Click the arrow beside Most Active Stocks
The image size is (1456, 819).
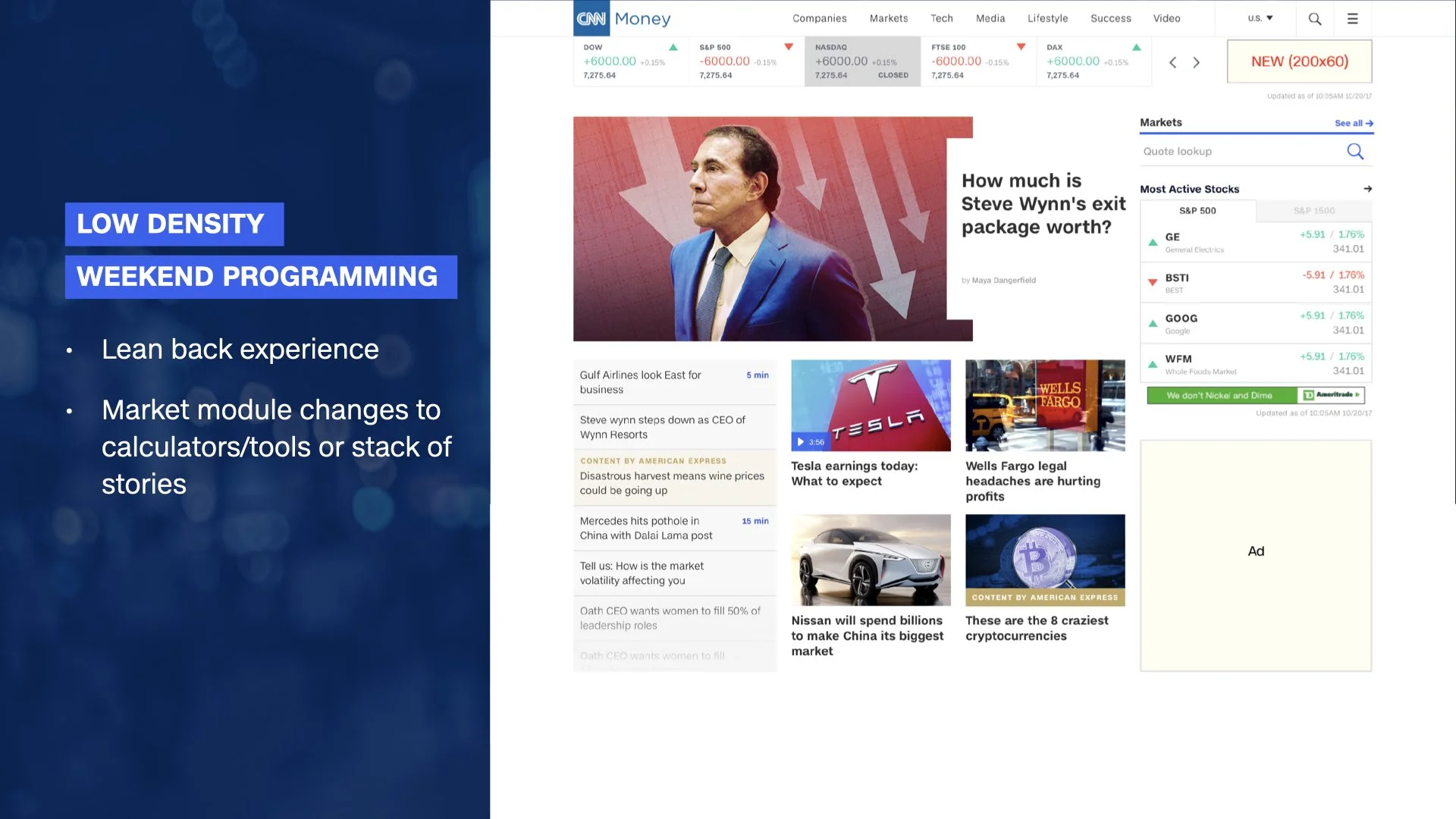(1367, 189)
